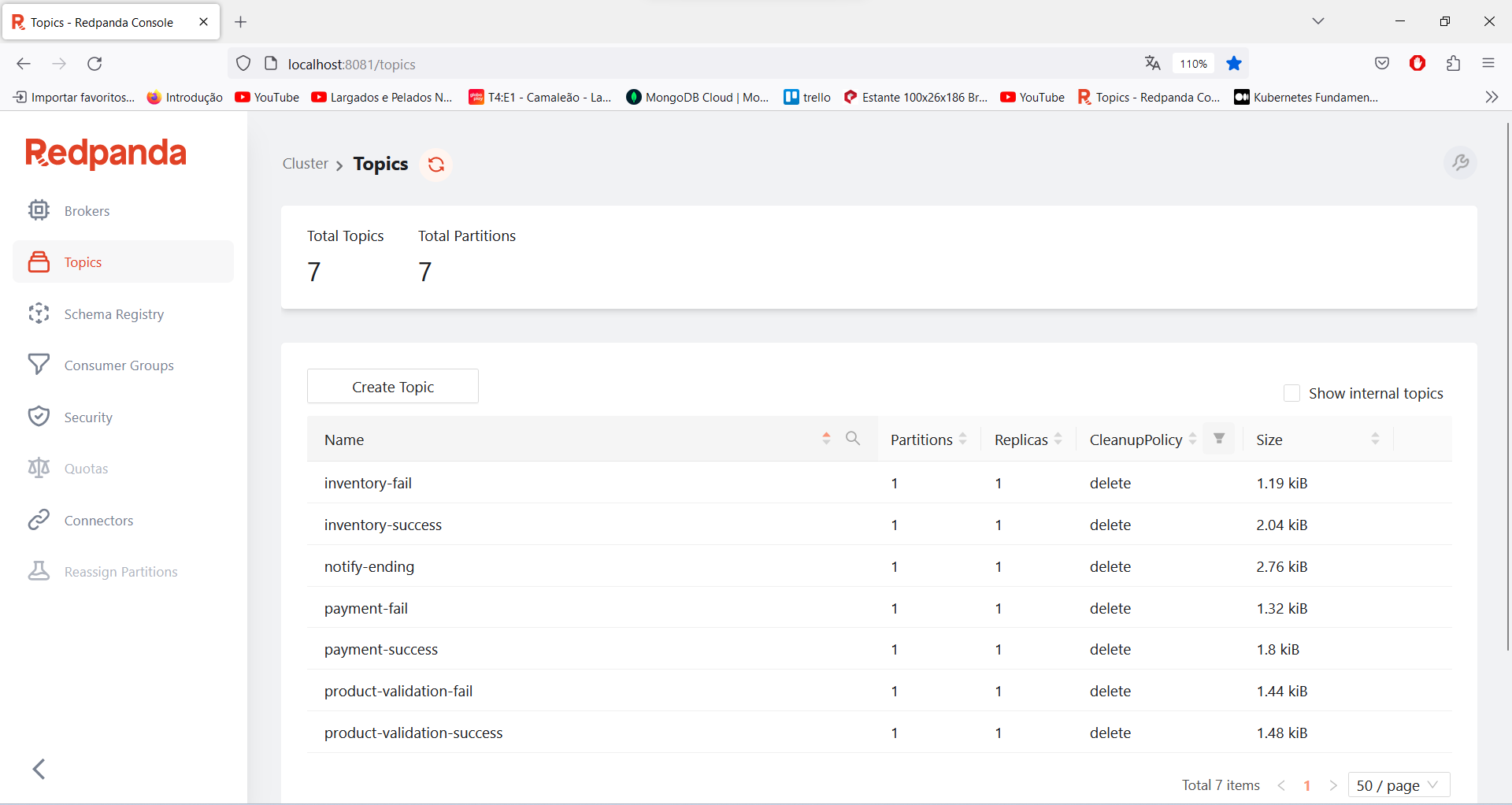Open the Brokers sidebar page

tap(87, 211)
